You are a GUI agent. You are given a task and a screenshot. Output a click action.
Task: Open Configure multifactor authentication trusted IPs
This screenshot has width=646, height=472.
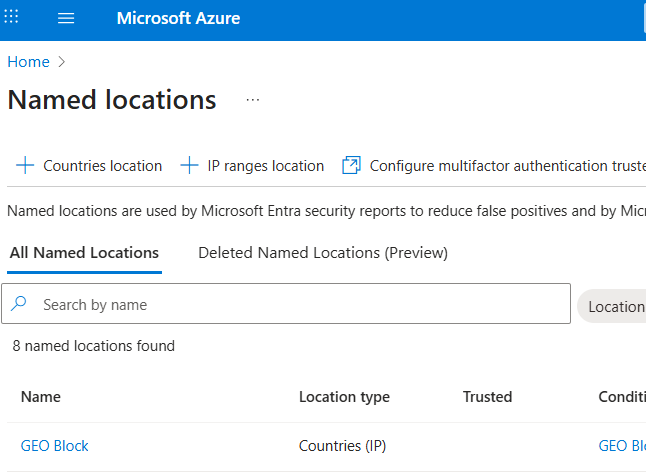pos(494,166)
